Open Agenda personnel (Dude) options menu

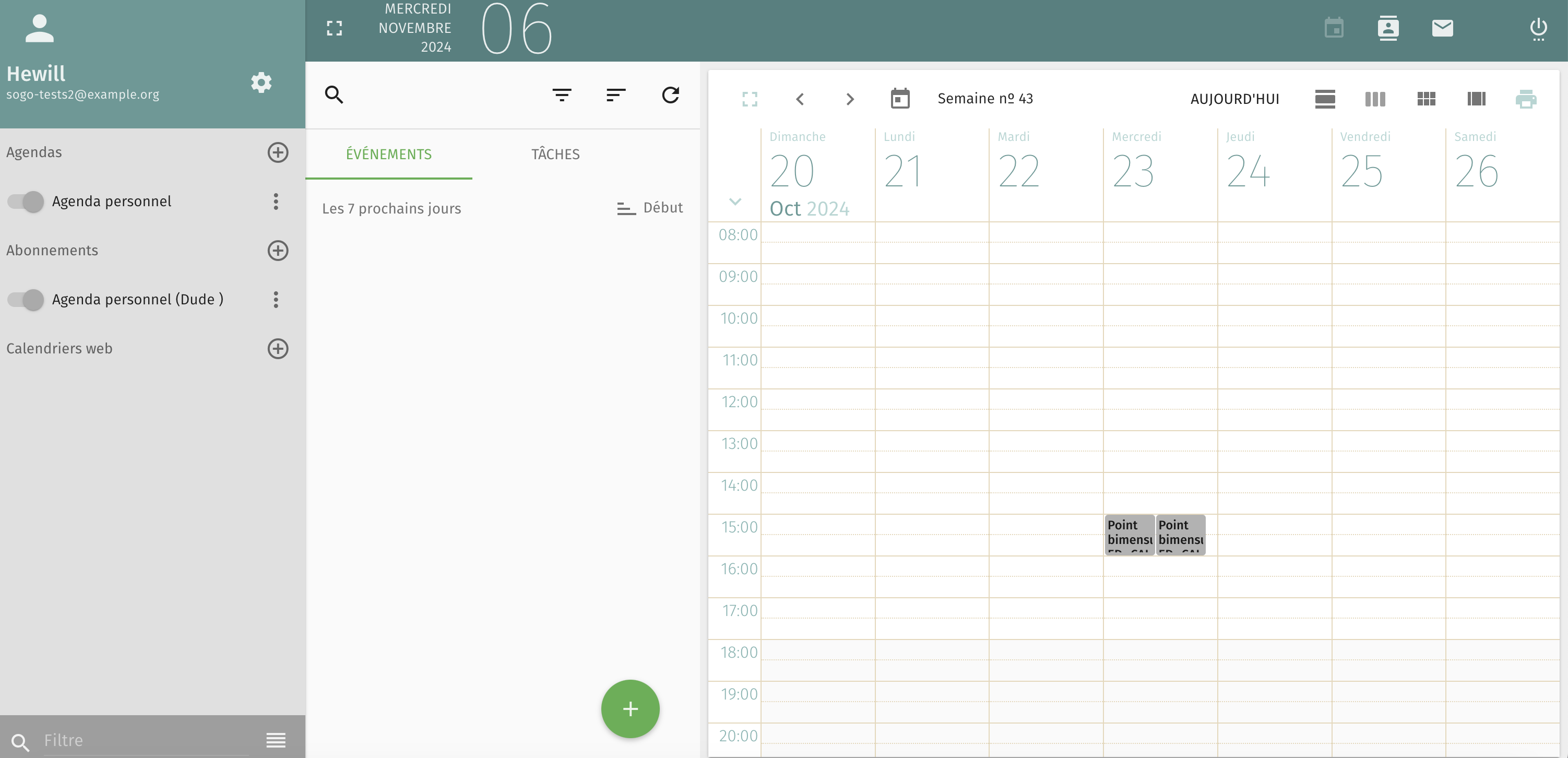[x=276, y=300]
